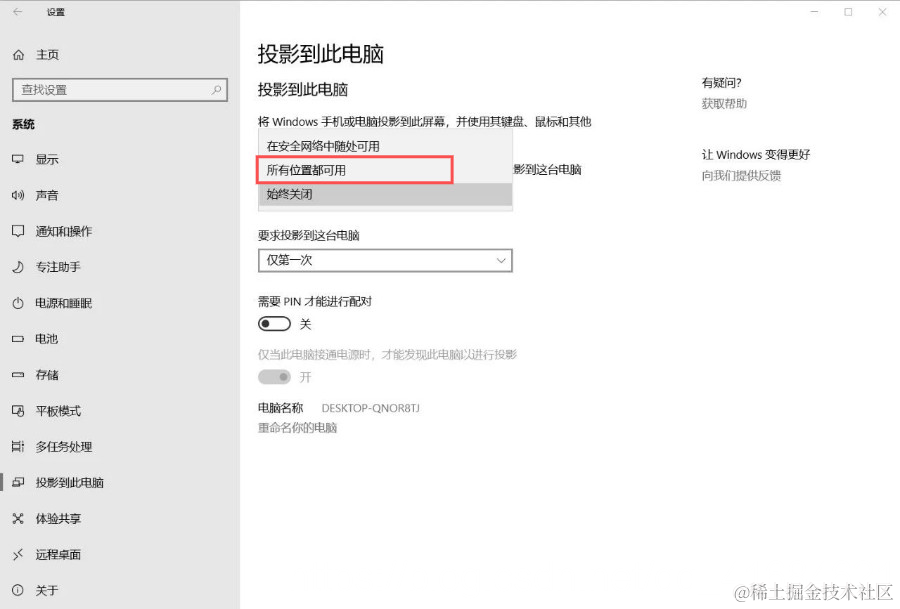Open 电源和睡眠 settings
The width and height of the screenshot is (900, 609).
tap(75, 303)
